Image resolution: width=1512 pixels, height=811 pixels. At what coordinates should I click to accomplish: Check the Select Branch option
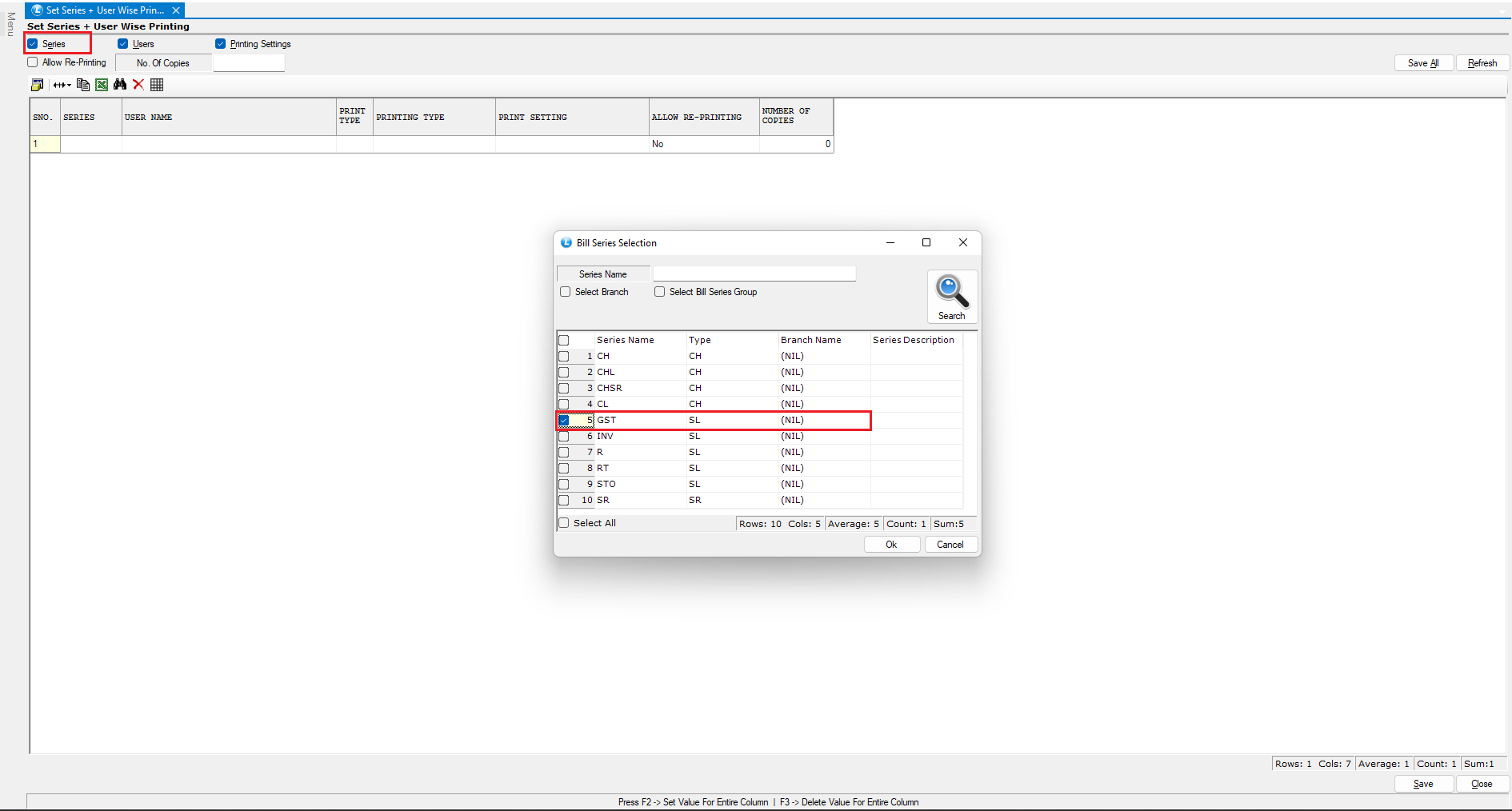click(x=566, y=292)
